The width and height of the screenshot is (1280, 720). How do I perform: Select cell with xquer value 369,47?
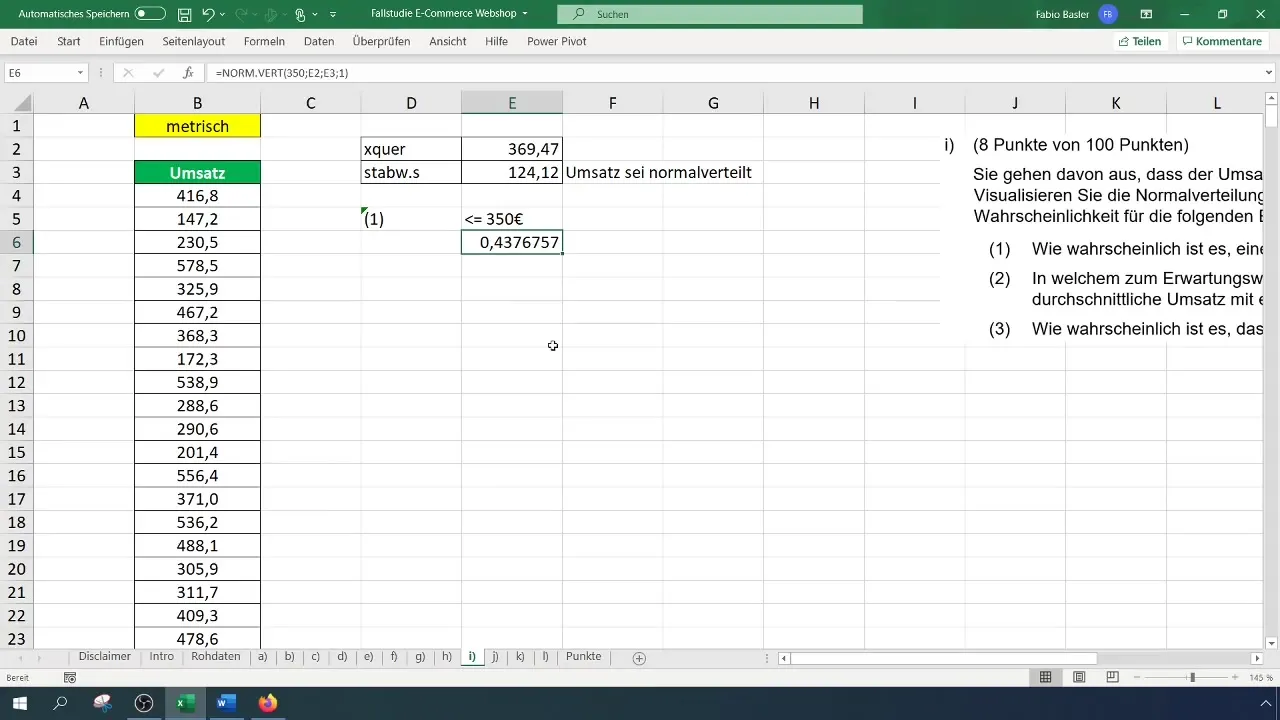coord(512,149)
